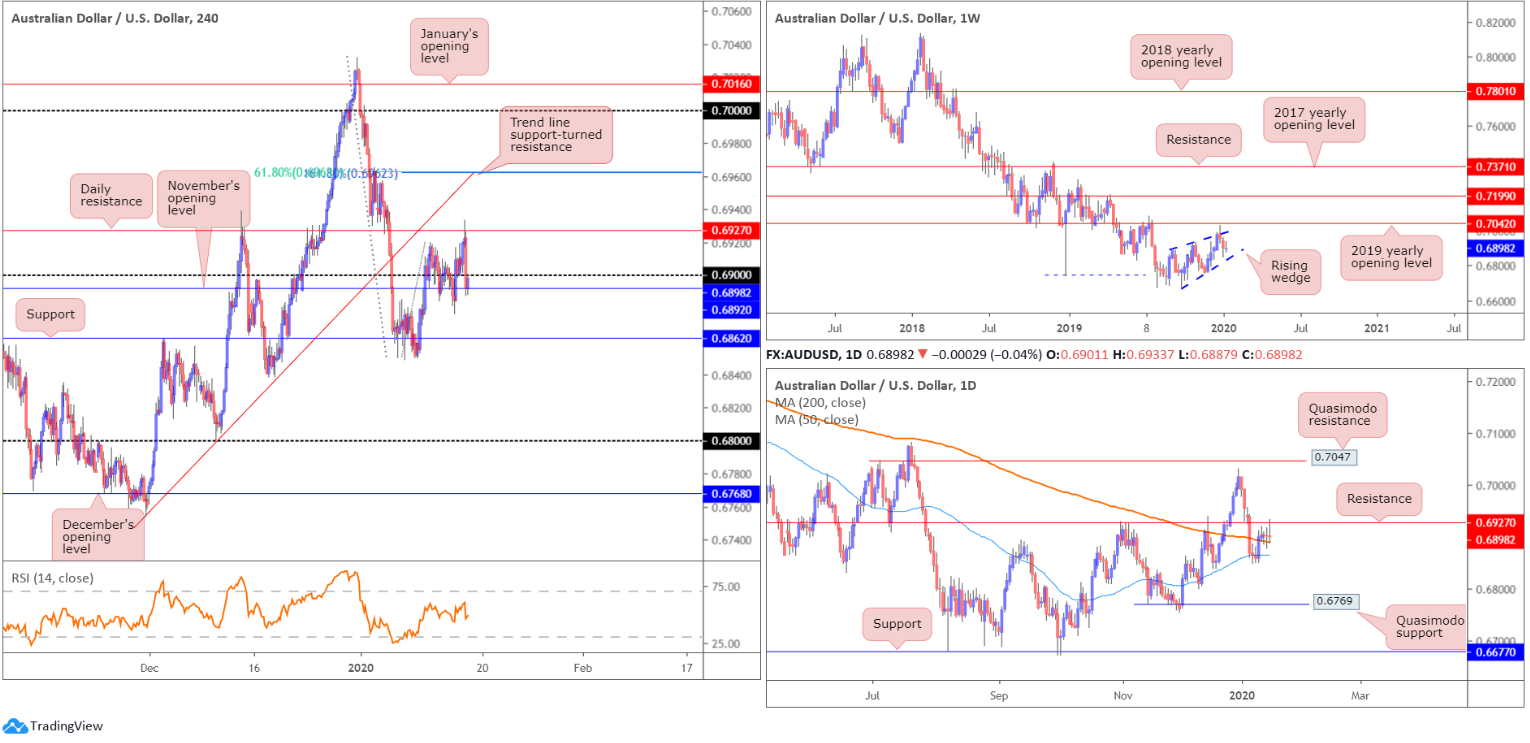Screen dimensions: 1530x743
Task: Click the 'Nov' date on the daily axis
Action: [1123, 694]
